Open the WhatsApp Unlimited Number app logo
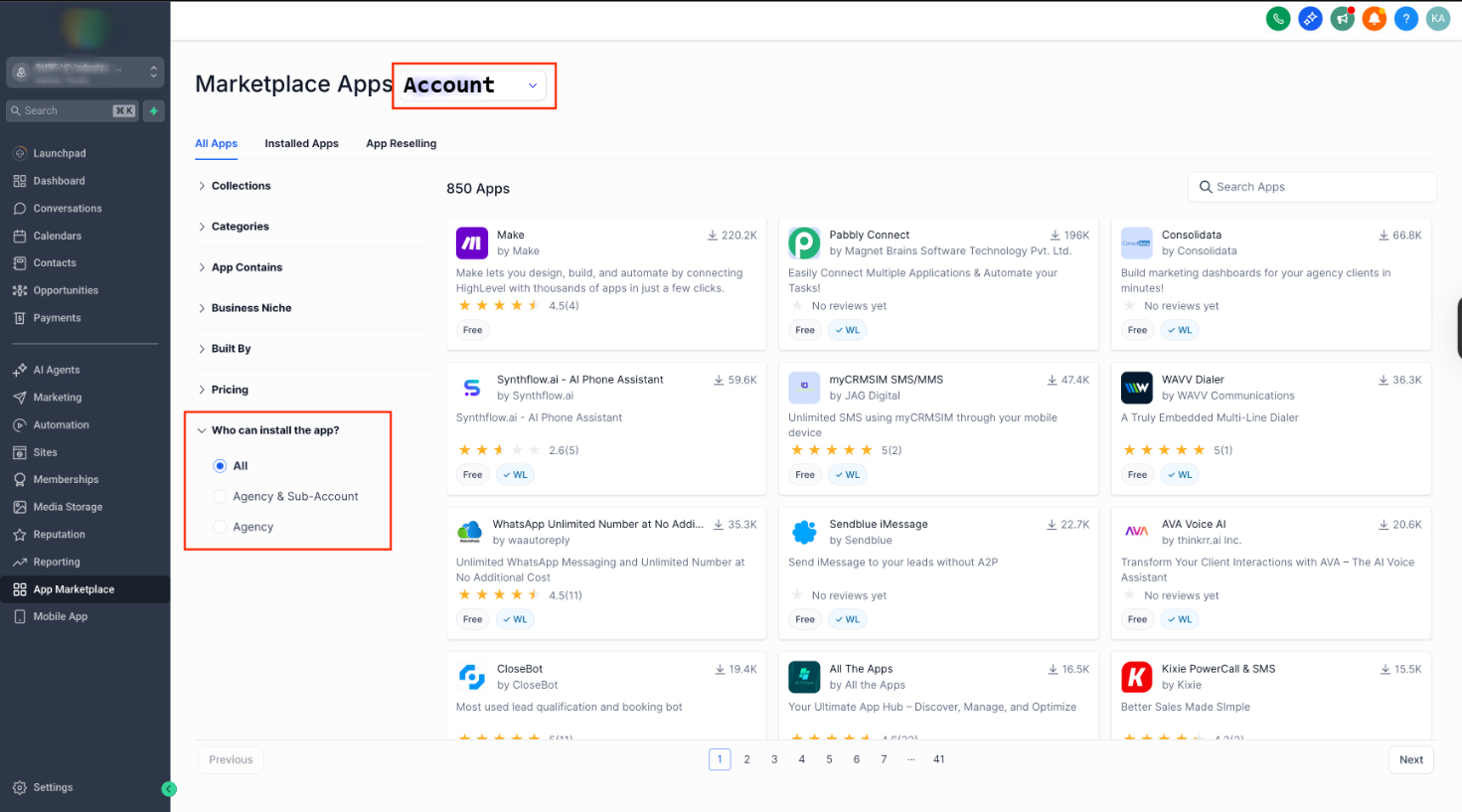1462x812 pixels. 470,532
